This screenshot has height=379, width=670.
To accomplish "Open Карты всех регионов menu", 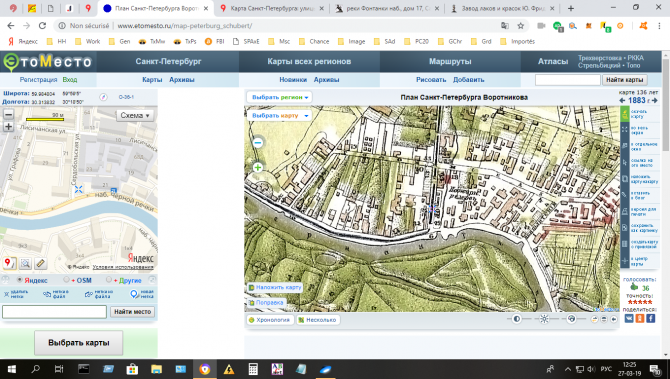I will [309, 62].
